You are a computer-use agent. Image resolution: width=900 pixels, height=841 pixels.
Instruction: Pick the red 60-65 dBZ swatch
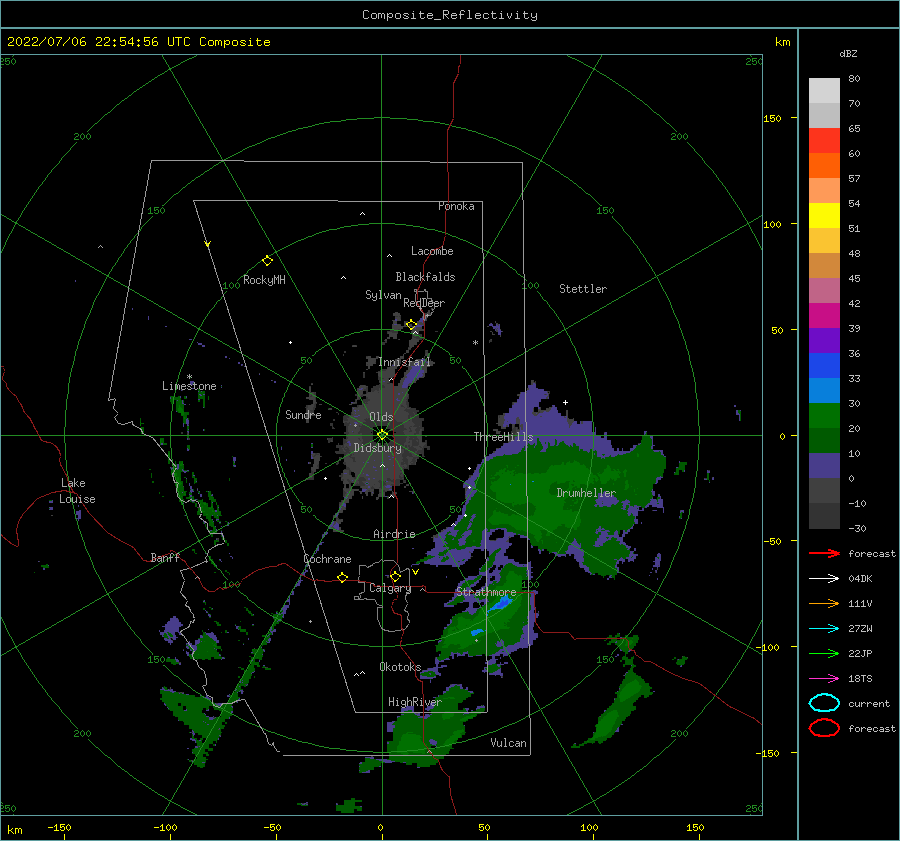824,141
